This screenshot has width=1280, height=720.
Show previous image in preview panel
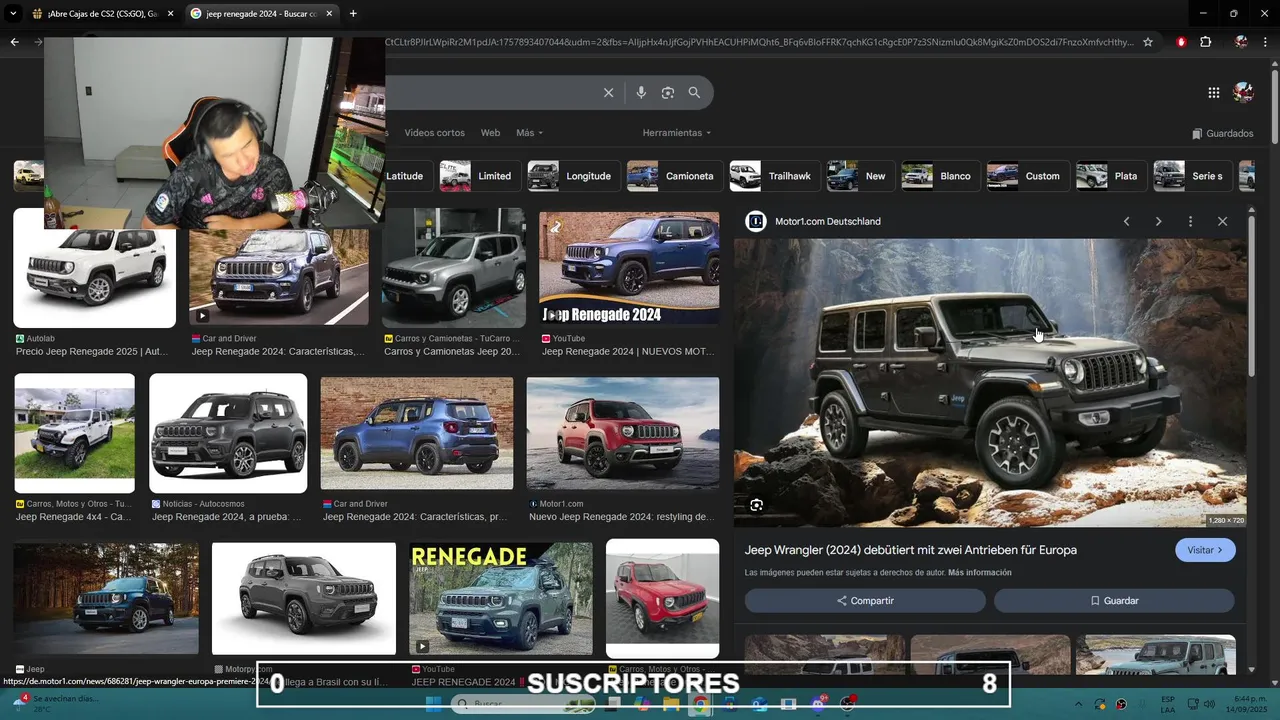pos(1126,221)
